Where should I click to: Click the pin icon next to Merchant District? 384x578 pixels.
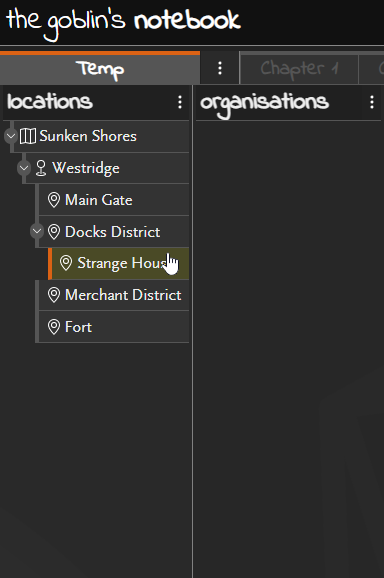point(54,295)
